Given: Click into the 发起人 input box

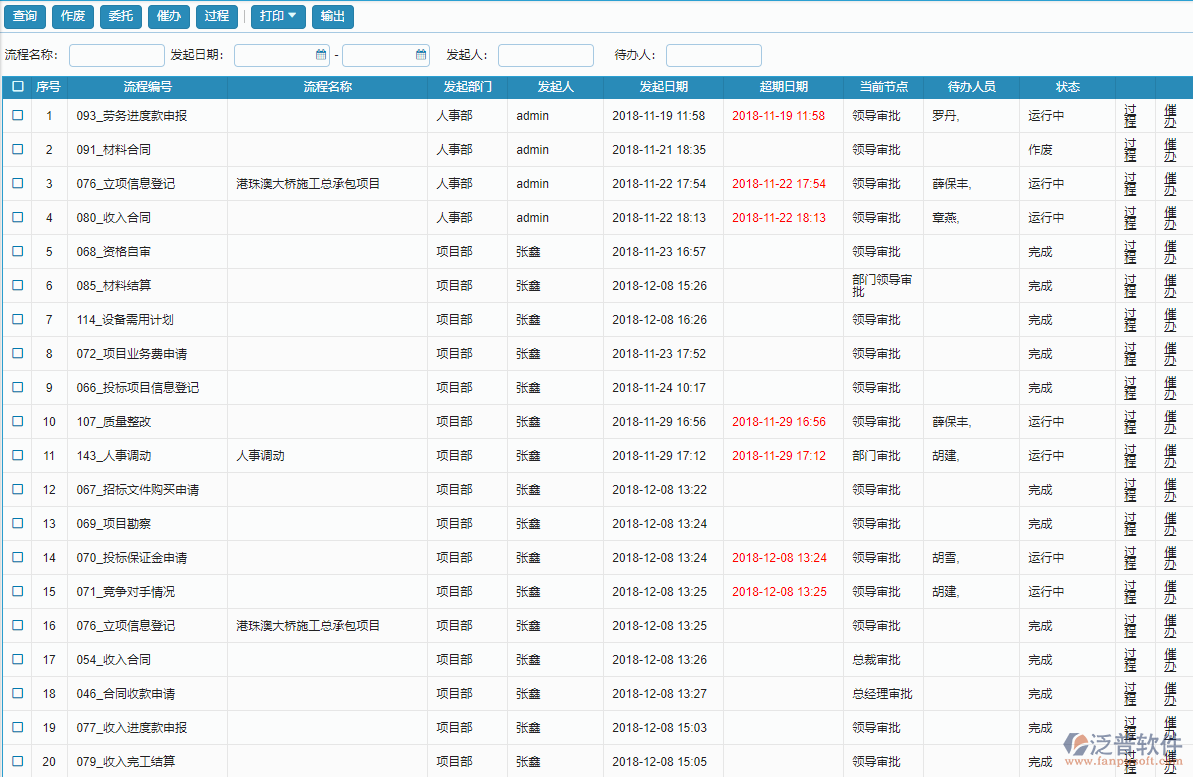Looking at the screenshot, I should coord(545,56).
